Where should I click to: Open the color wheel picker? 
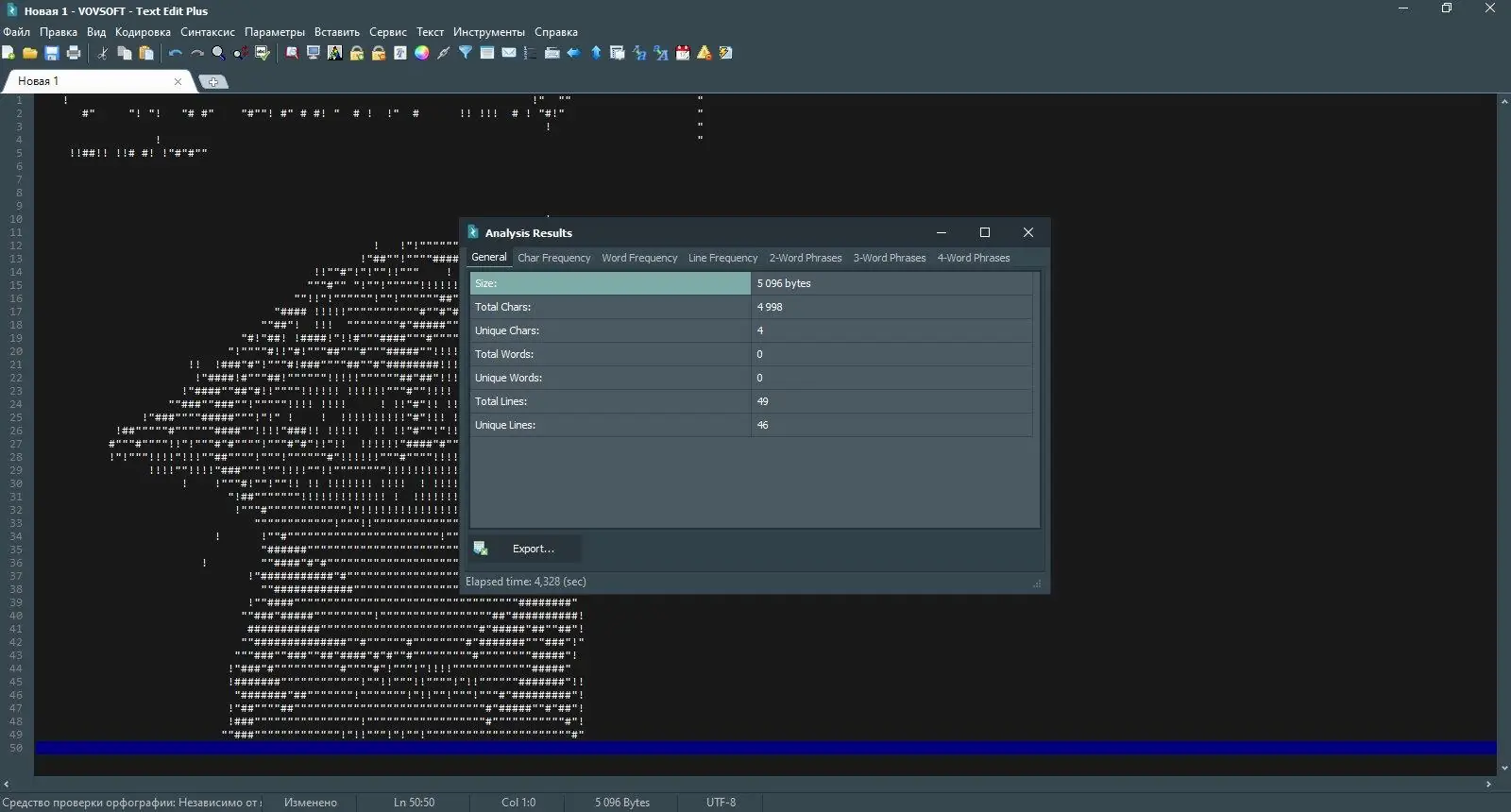422,54
